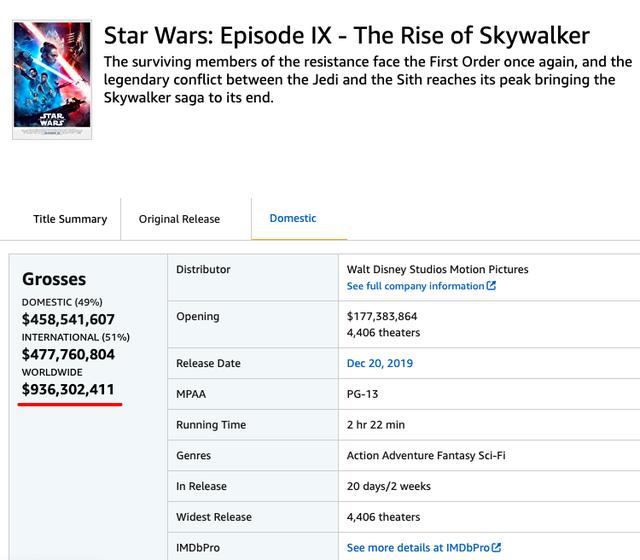This screenshot has width=640, height=560.
Task: Open See more details at IMDbPro
Action: [x=417, y=548]
